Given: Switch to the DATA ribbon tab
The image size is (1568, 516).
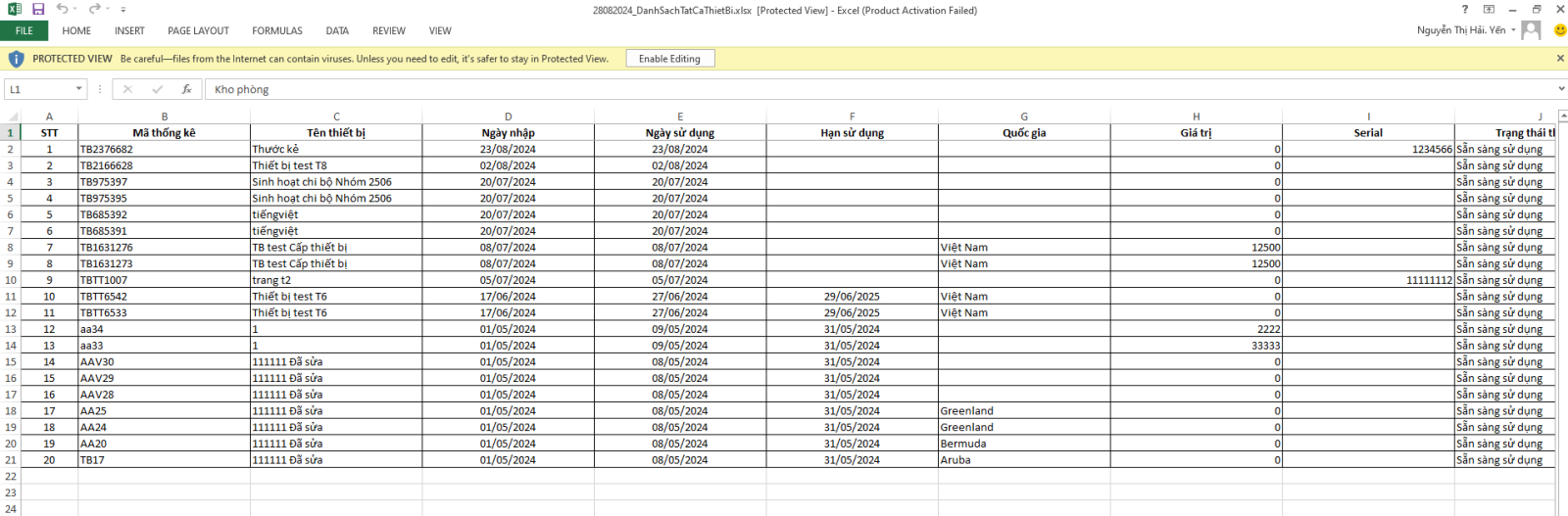Looking at the screenshot, I should click(337, 30).
